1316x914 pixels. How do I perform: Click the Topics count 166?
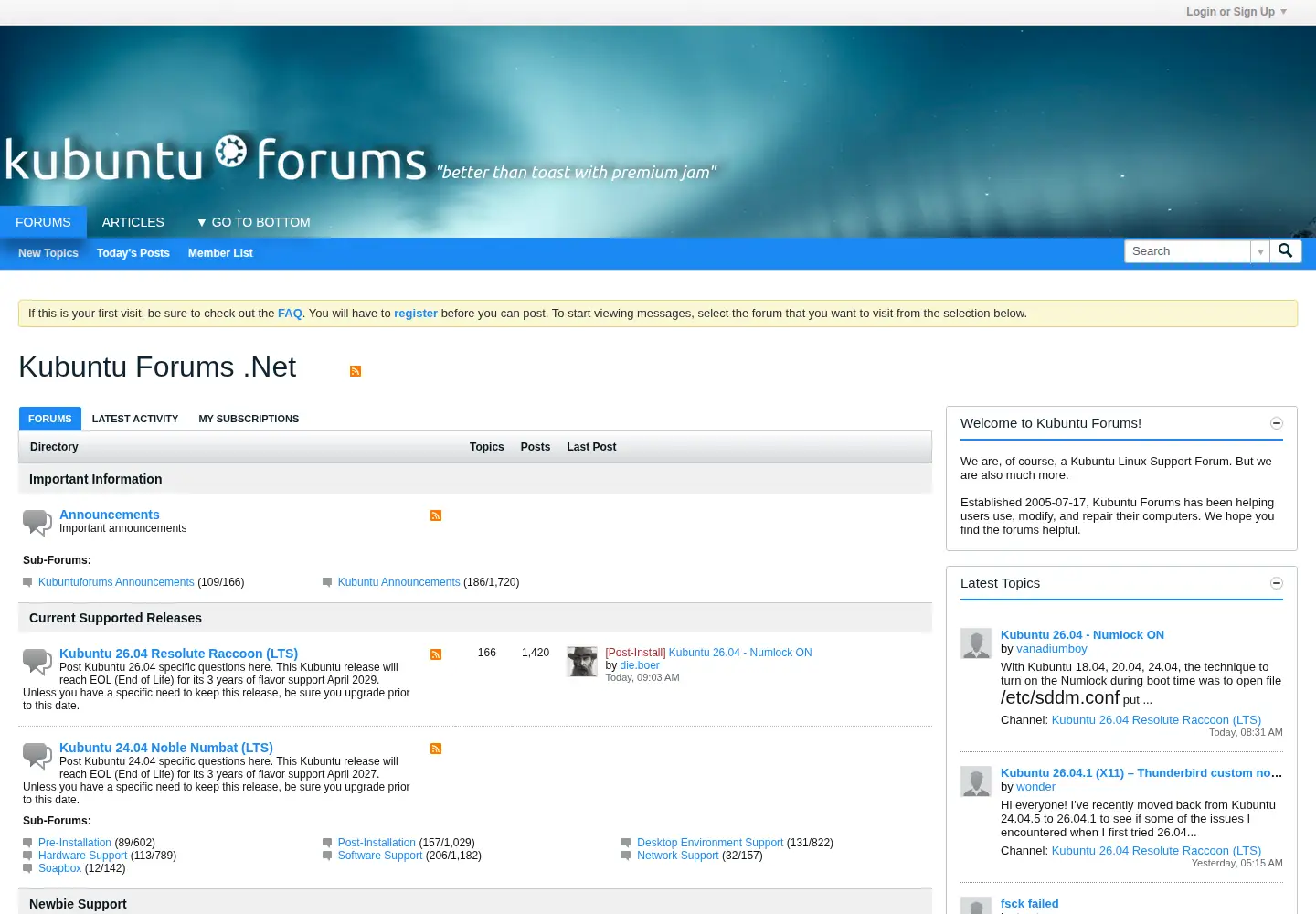point(487,653)
